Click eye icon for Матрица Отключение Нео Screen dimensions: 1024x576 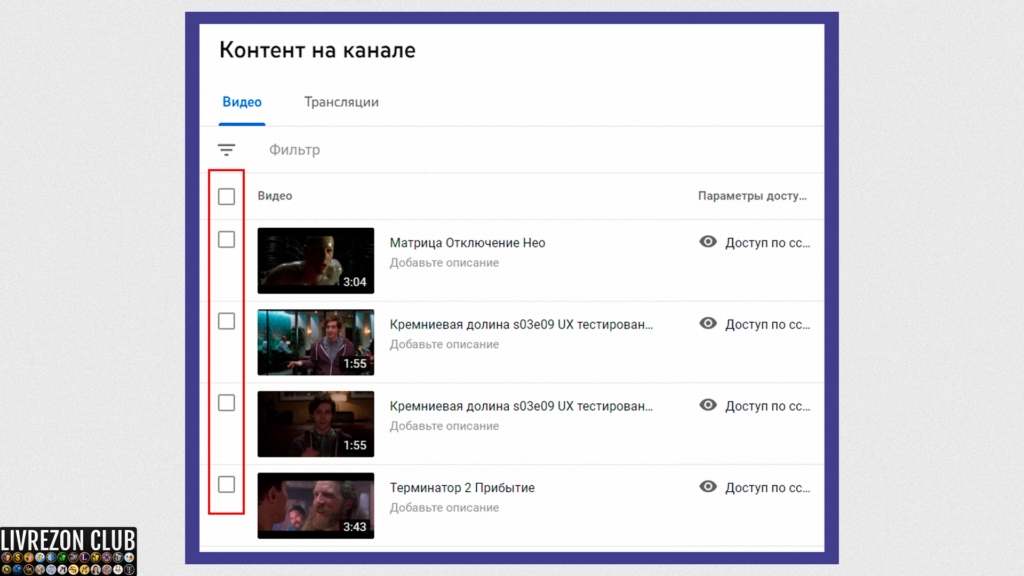pyautogui.click(x=708, y=242)
